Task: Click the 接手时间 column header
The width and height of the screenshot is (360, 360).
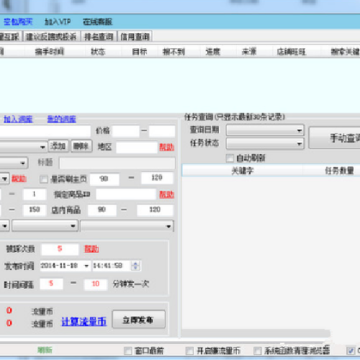Action: click(50, 52)
